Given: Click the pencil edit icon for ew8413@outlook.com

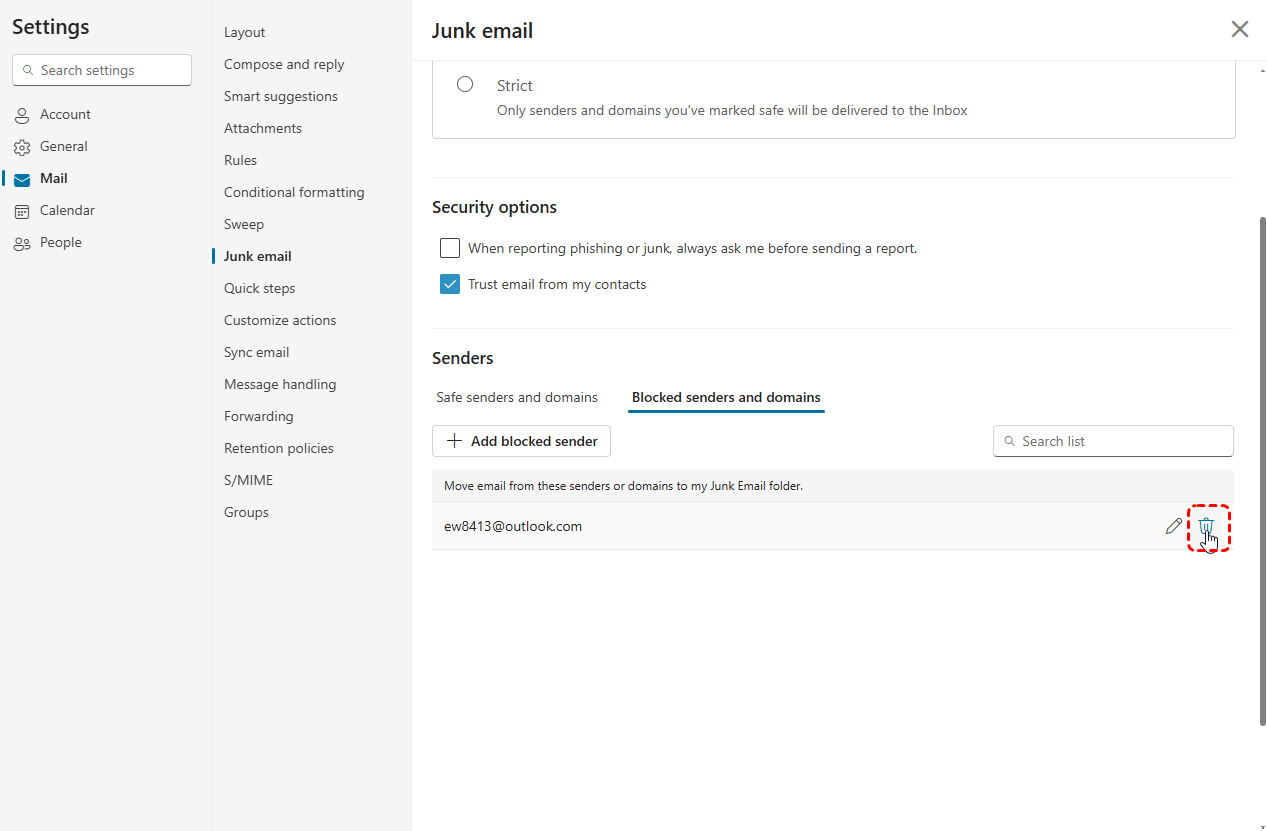Looking at the screenshot, I should click(1174, 526).
